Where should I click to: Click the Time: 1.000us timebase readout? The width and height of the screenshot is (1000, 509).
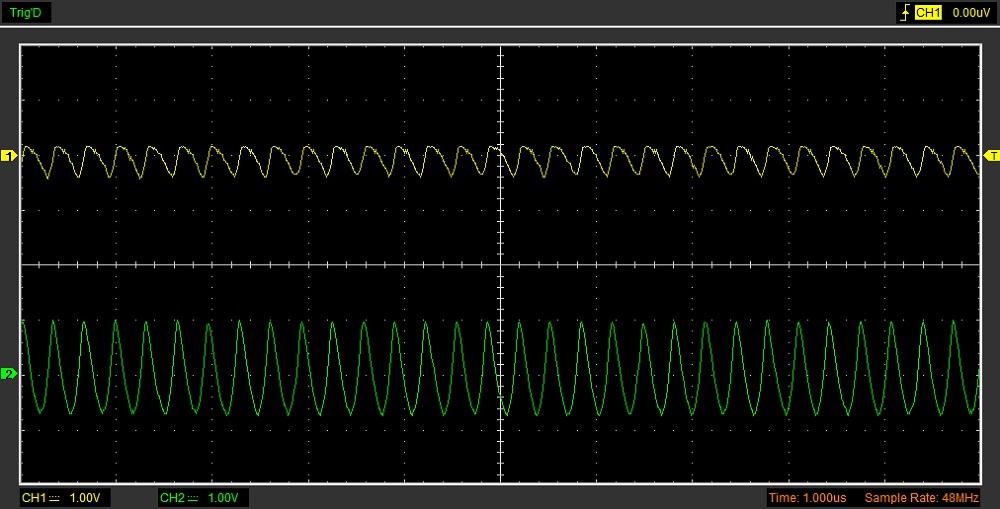pos(807,498)
